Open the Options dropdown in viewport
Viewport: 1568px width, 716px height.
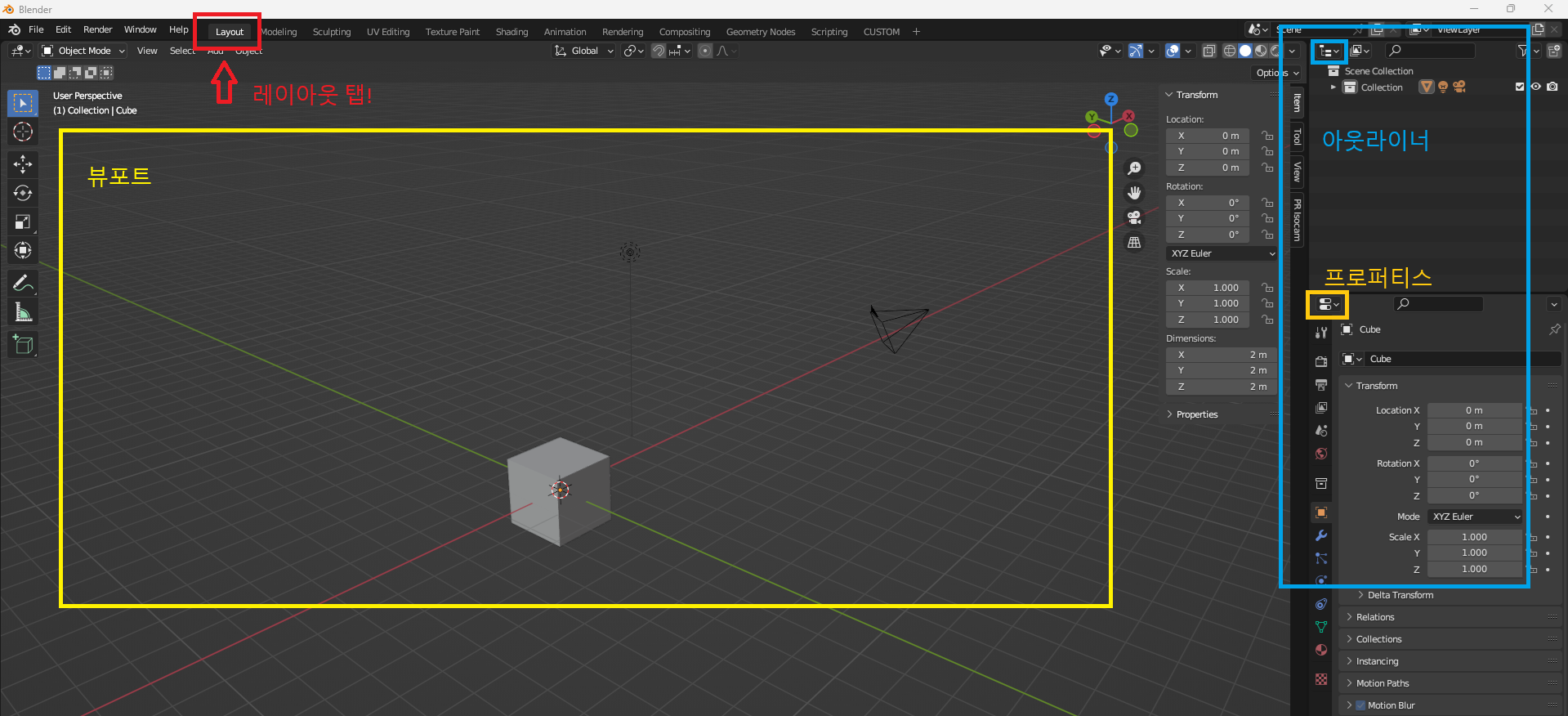point(1277,73)
